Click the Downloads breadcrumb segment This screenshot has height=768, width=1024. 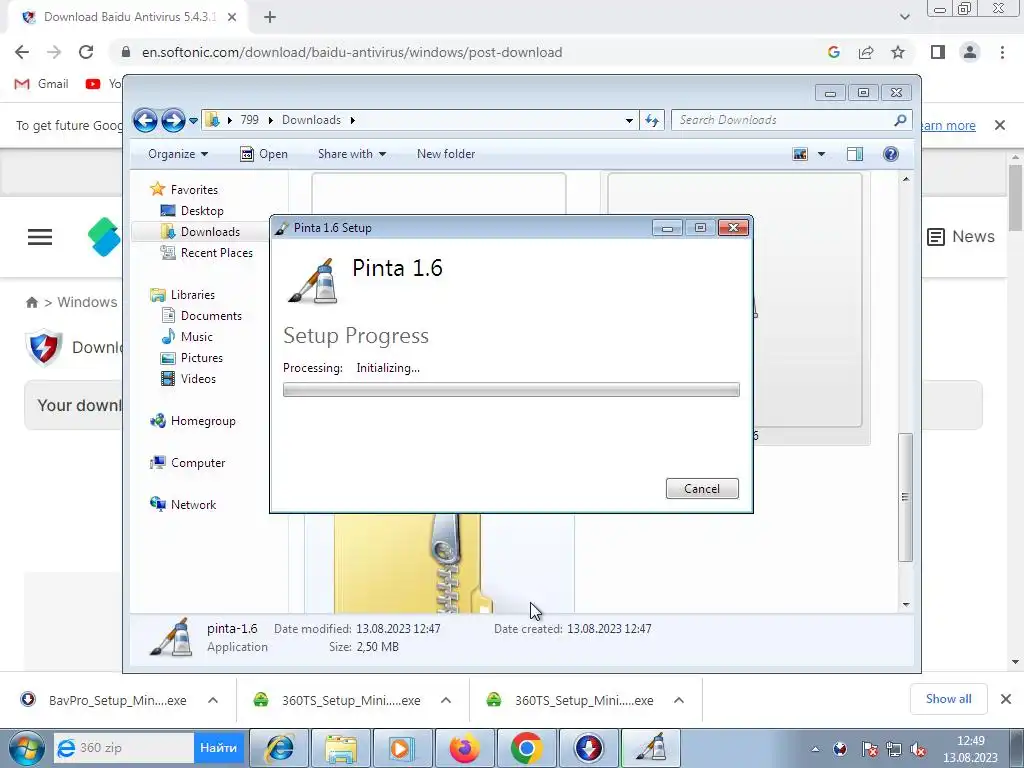click(312, 120)
